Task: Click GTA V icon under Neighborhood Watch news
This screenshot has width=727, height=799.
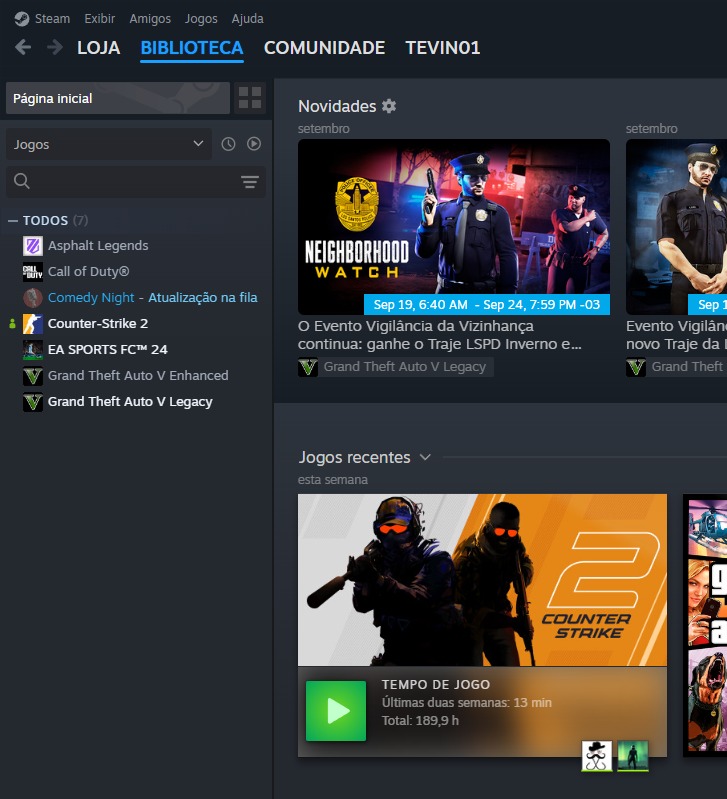Action: 308,367
